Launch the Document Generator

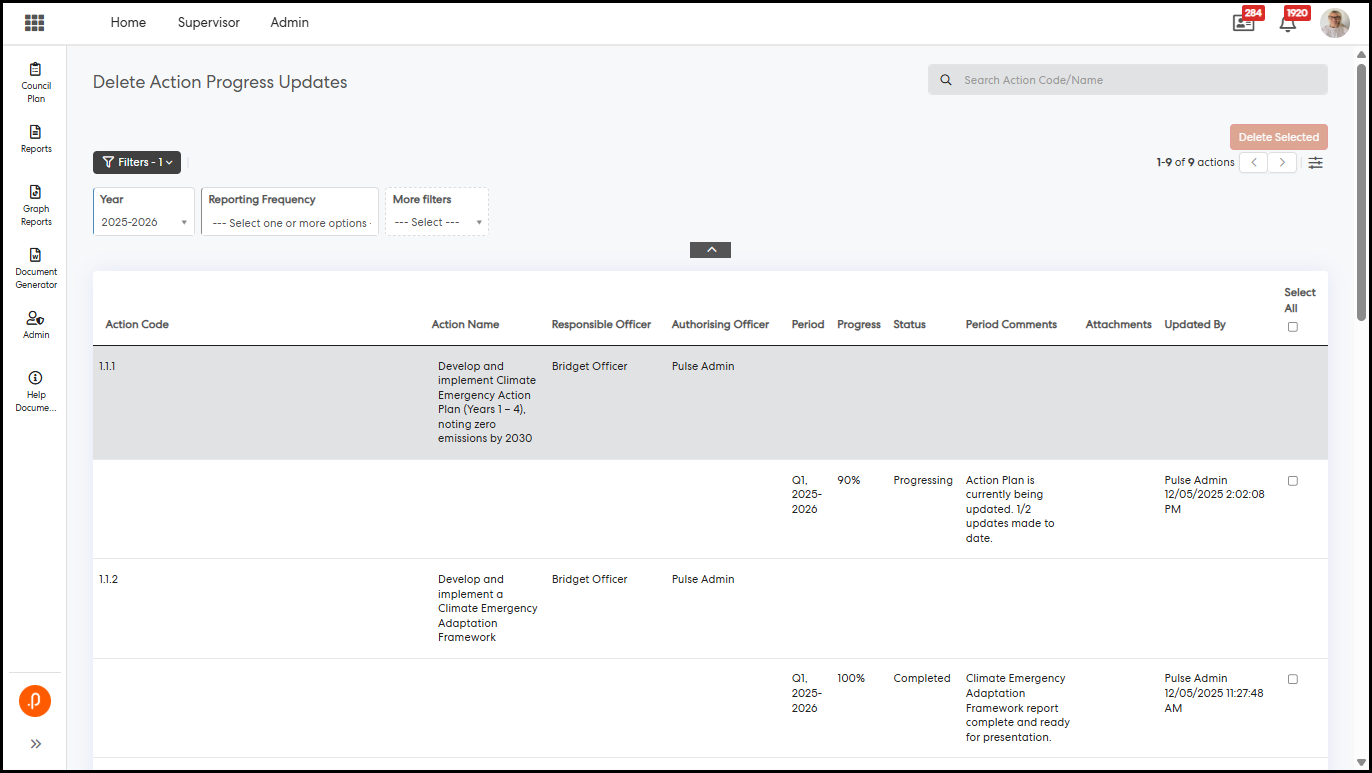[x=36, y=267]
